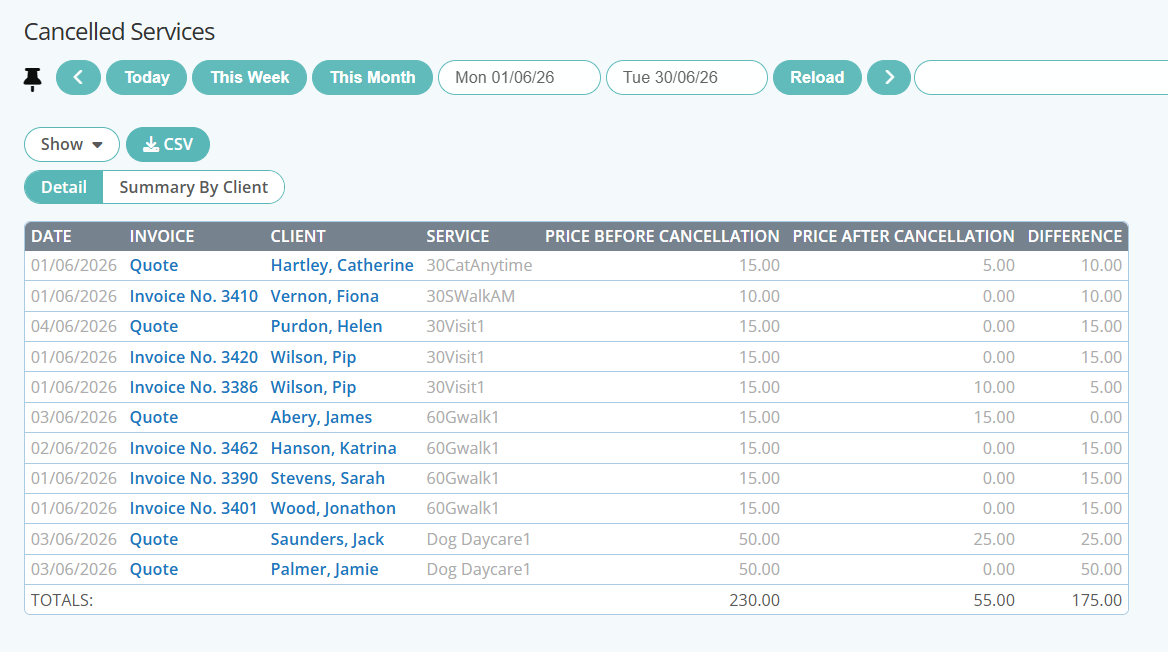The height and width of the screenshot is (652, 1168).
Task: Select the Today button
Action: (147, 77)
